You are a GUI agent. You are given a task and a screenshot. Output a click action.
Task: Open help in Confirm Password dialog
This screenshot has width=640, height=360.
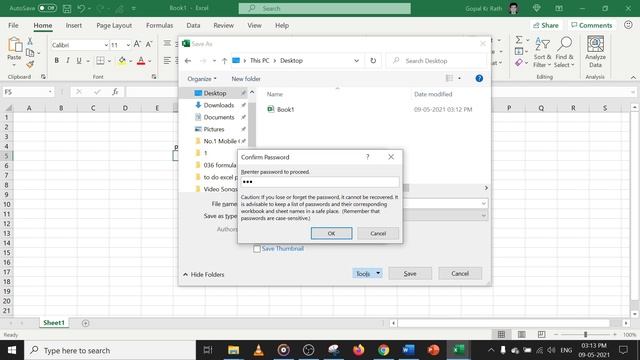pos(367,157)
